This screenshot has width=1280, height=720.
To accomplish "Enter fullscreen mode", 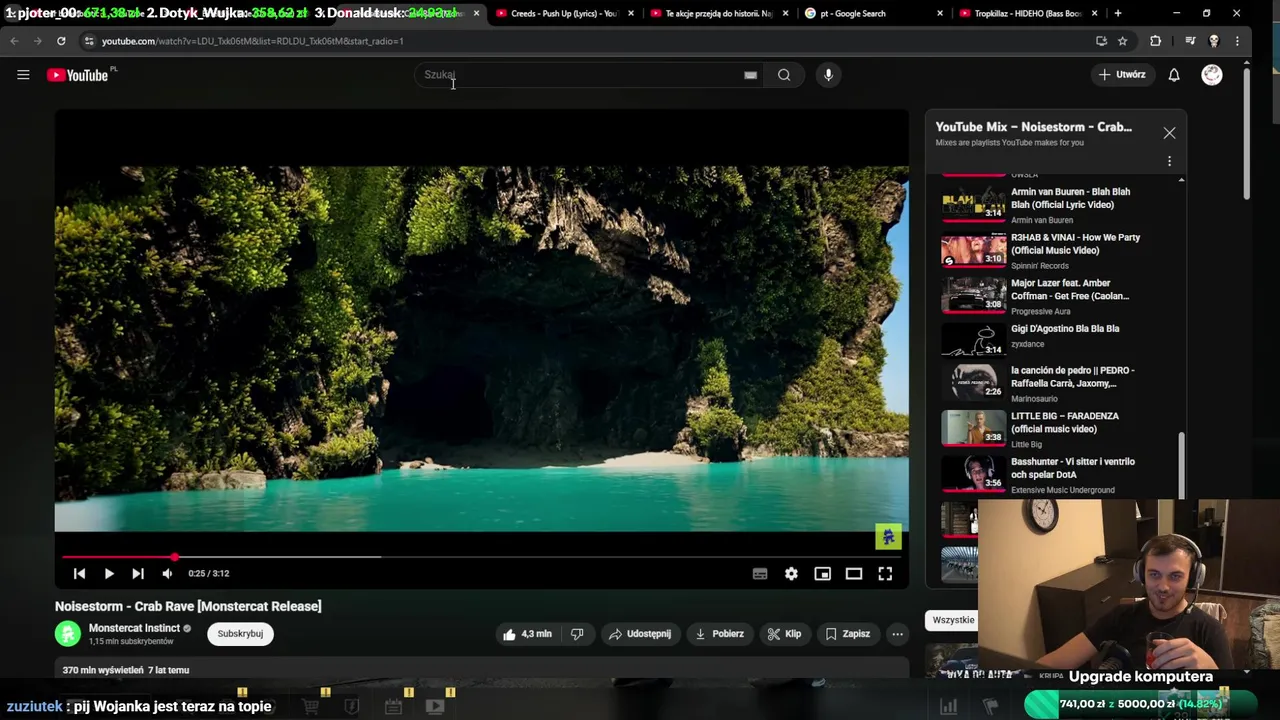I will (x=885, y=574).
